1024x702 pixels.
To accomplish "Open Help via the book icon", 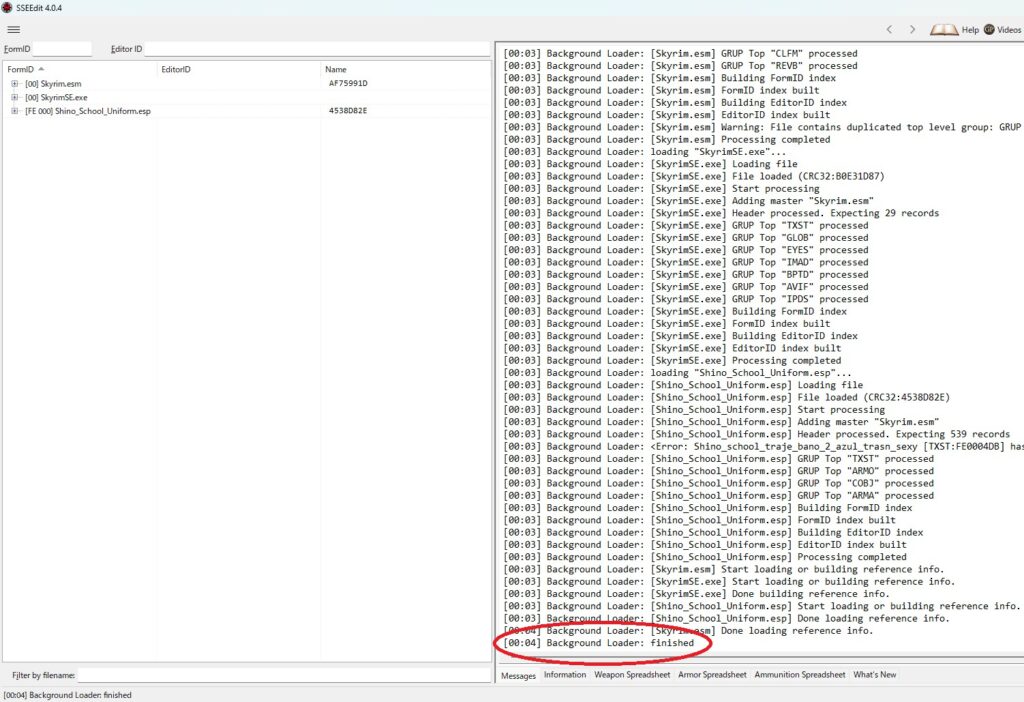I will pos(944,30).
